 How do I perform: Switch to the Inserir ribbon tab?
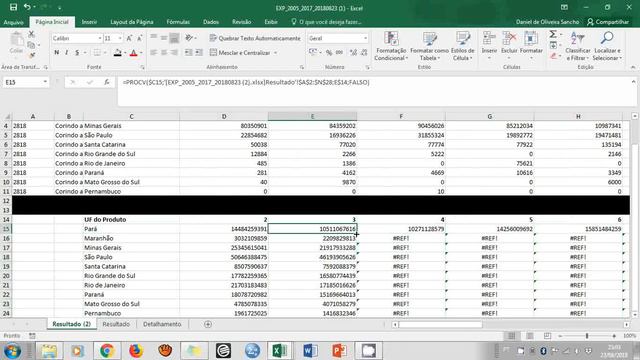click(x=89, y=22)
